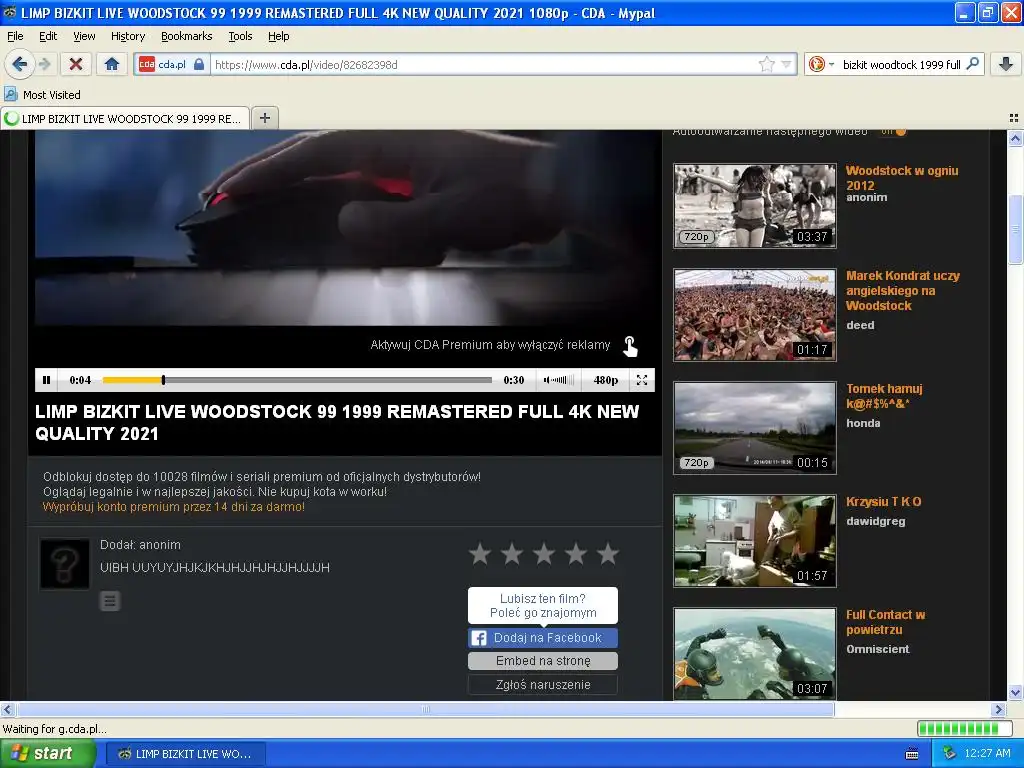This screenshot has width=1024, height=768.
Task: Click the horizontal scrollbar left arrow
Action: 7,709
